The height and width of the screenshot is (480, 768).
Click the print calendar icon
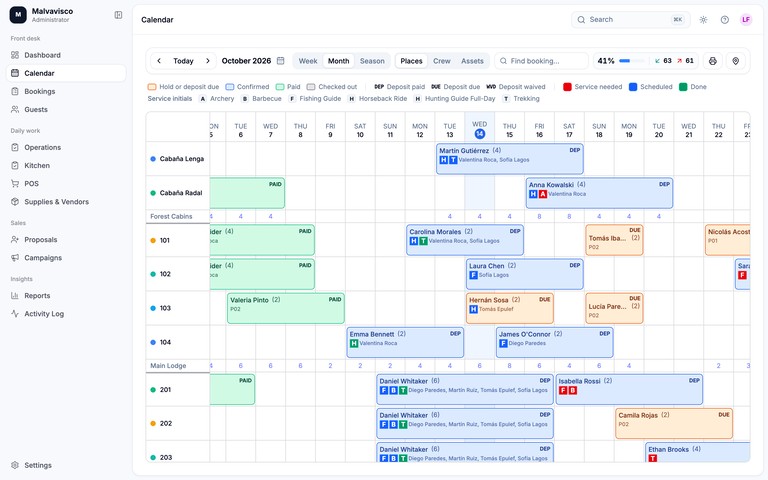[x=713, y=61]
